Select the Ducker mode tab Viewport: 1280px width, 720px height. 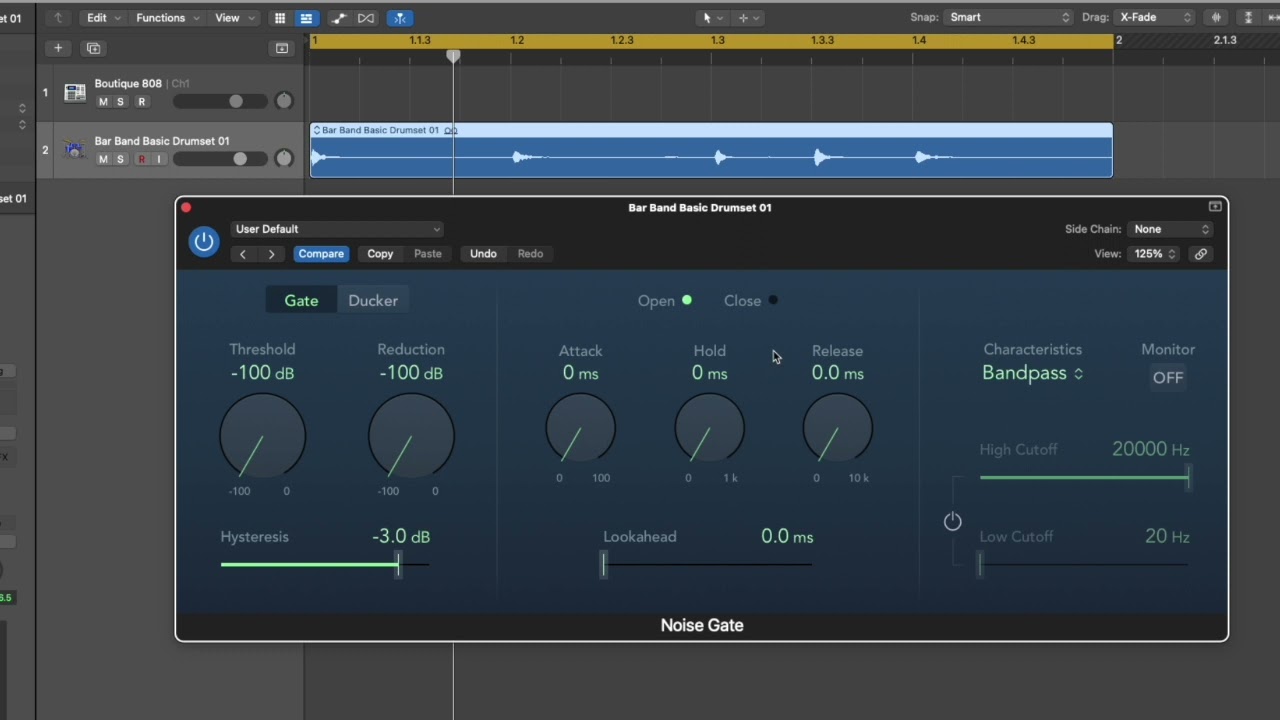click(x=373, y=300)
